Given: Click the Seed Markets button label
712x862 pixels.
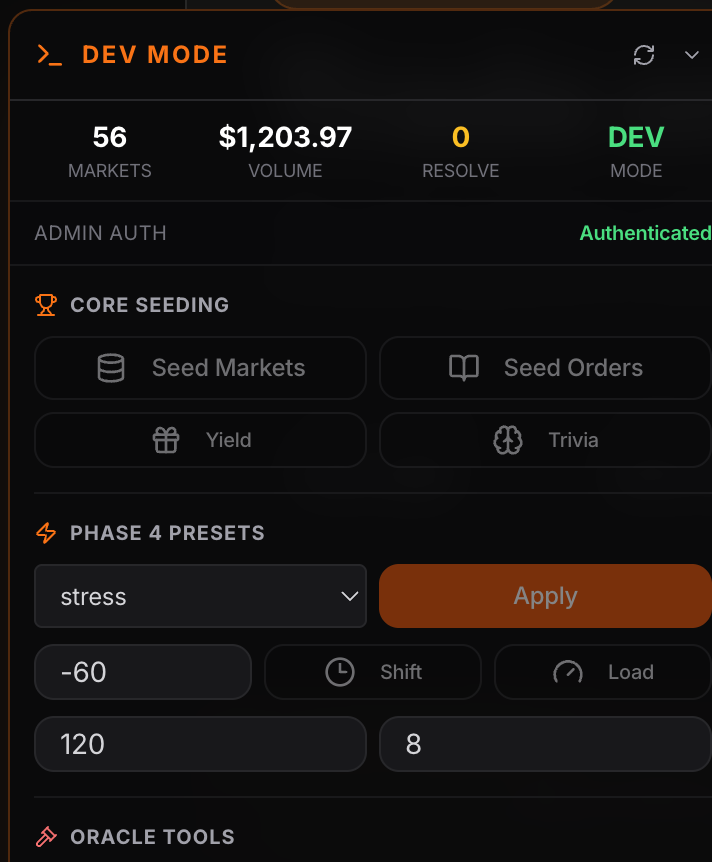Looking at the screenshot, I should [x=228, y=368].
